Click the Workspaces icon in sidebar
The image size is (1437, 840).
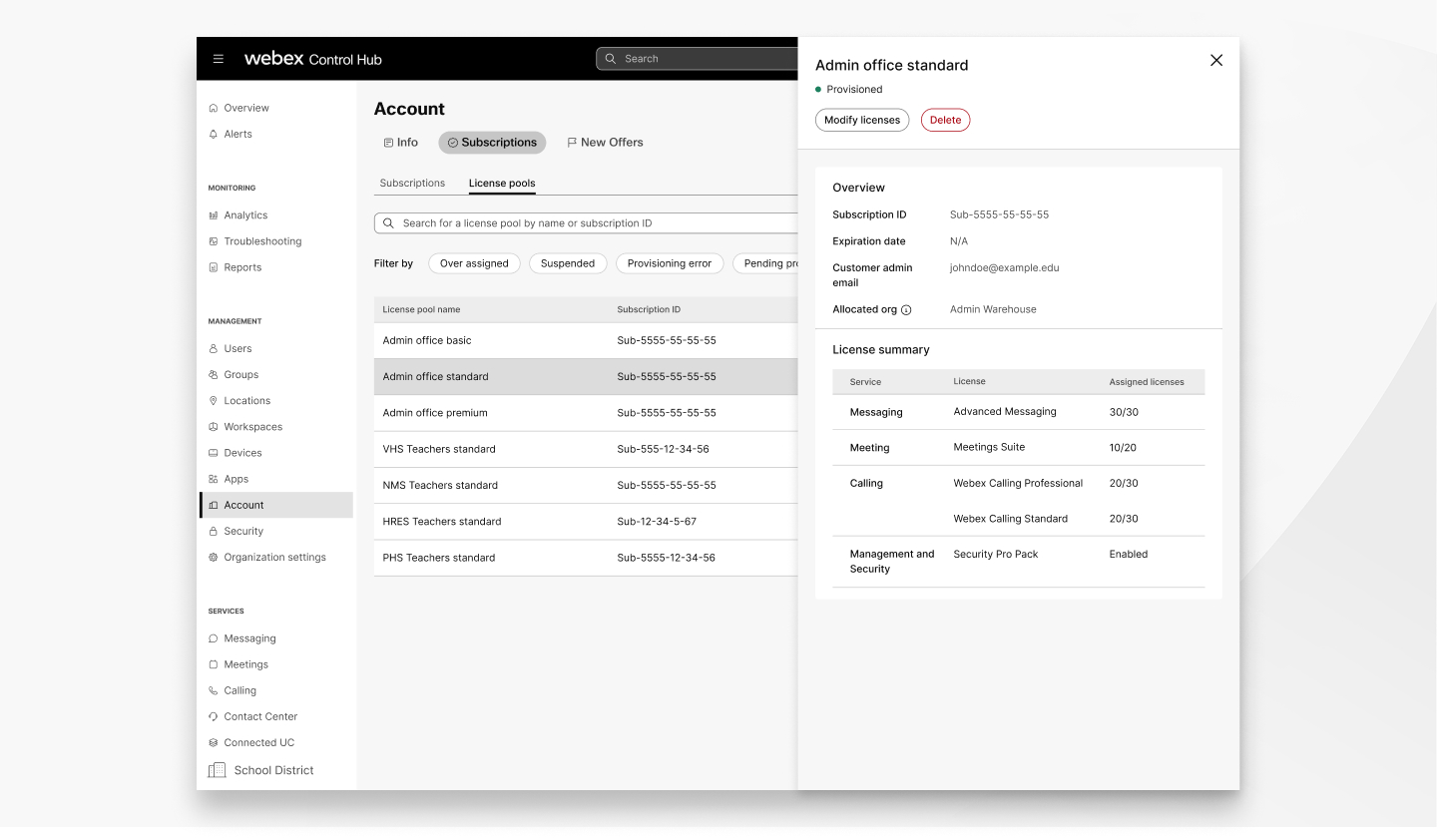[213, 427]
